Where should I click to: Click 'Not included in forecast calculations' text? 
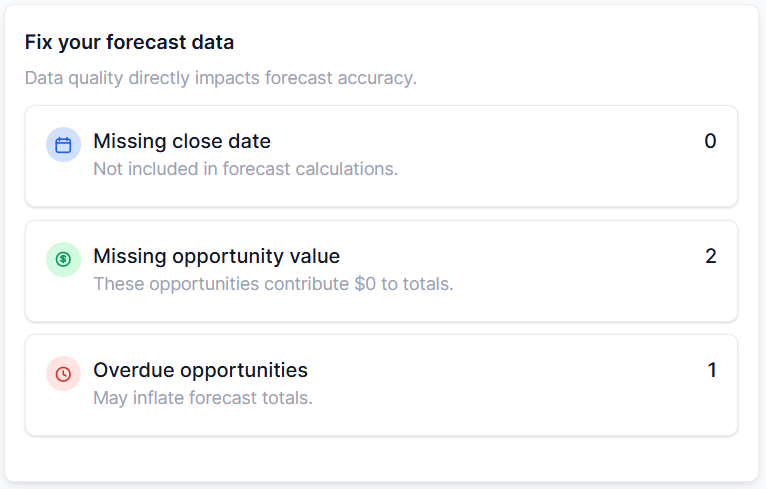click(x=246, y=169)
